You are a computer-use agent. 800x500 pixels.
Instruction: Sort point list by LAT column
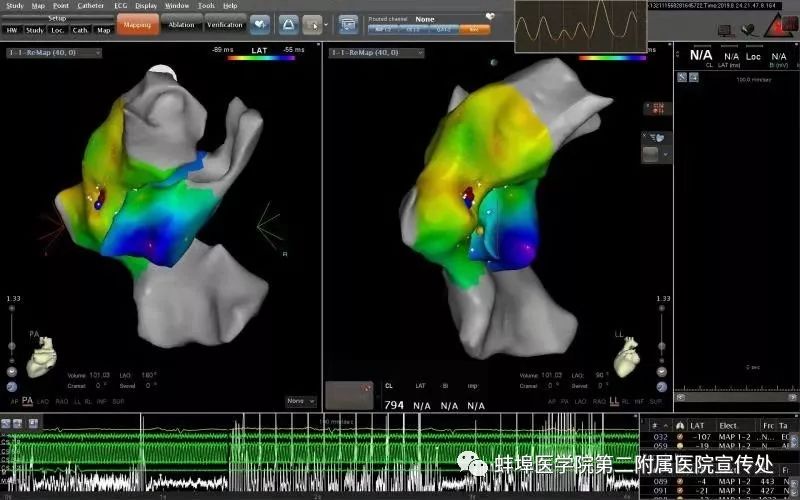(x=697, y=426)
